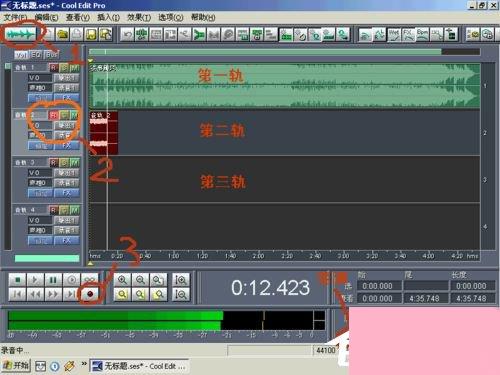
Task: Select the green audio clip on track 1
Action: click(285, 86)
